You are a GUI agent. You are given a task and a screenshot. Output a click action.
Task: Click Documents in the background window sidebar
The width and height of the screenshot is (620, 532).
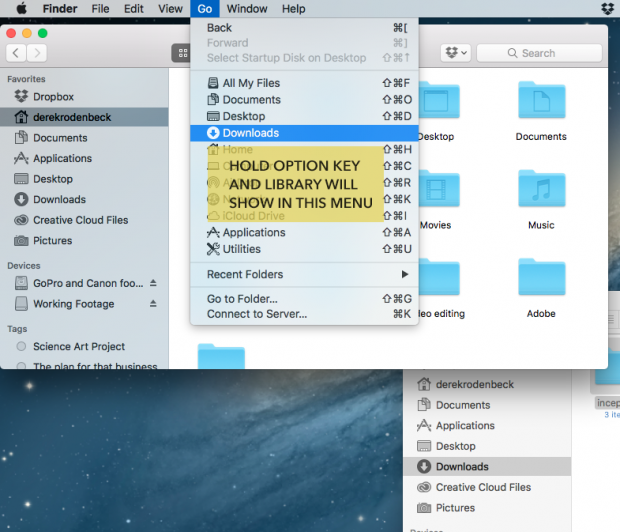(487, 405)
